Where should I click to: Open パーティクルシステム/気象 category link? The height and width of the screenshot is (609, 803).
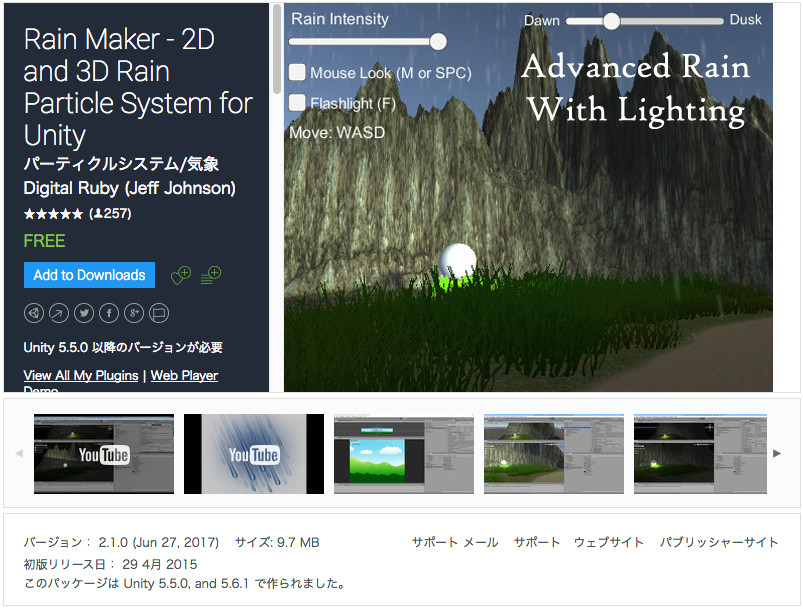click(x=121, y=164)
